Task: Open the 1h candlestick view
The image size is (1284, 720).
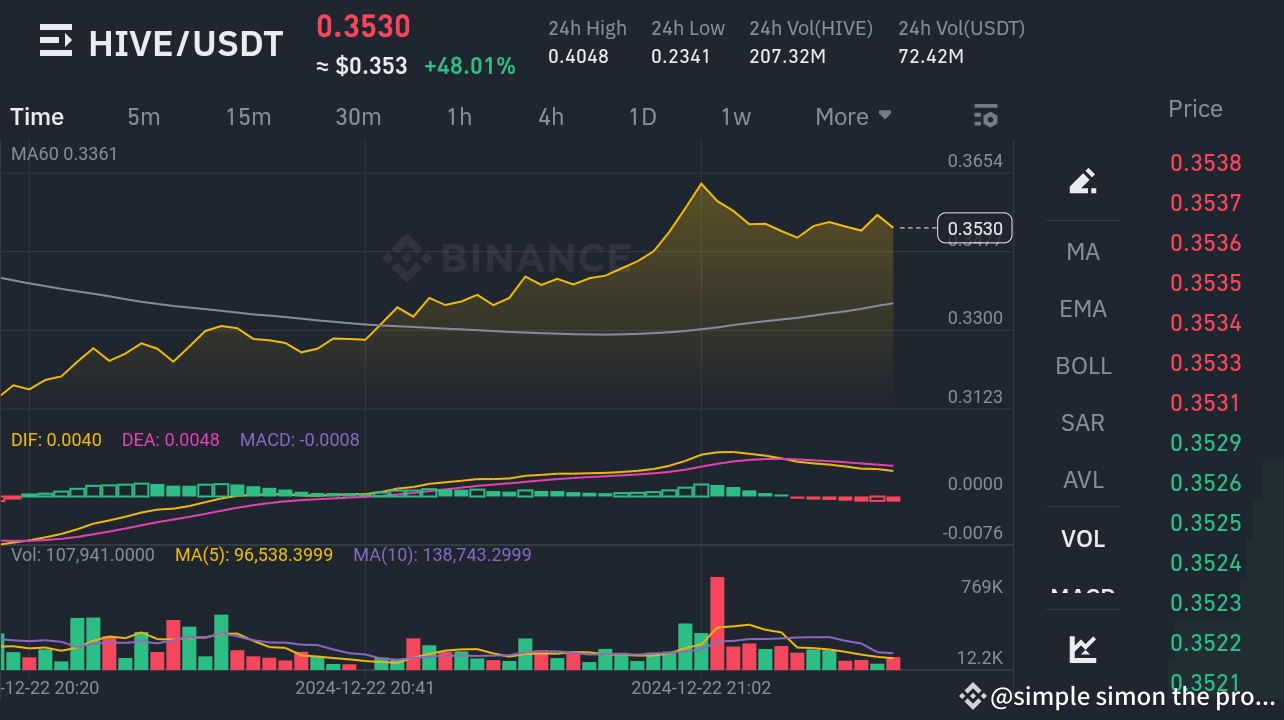Action: pos(459,116)
